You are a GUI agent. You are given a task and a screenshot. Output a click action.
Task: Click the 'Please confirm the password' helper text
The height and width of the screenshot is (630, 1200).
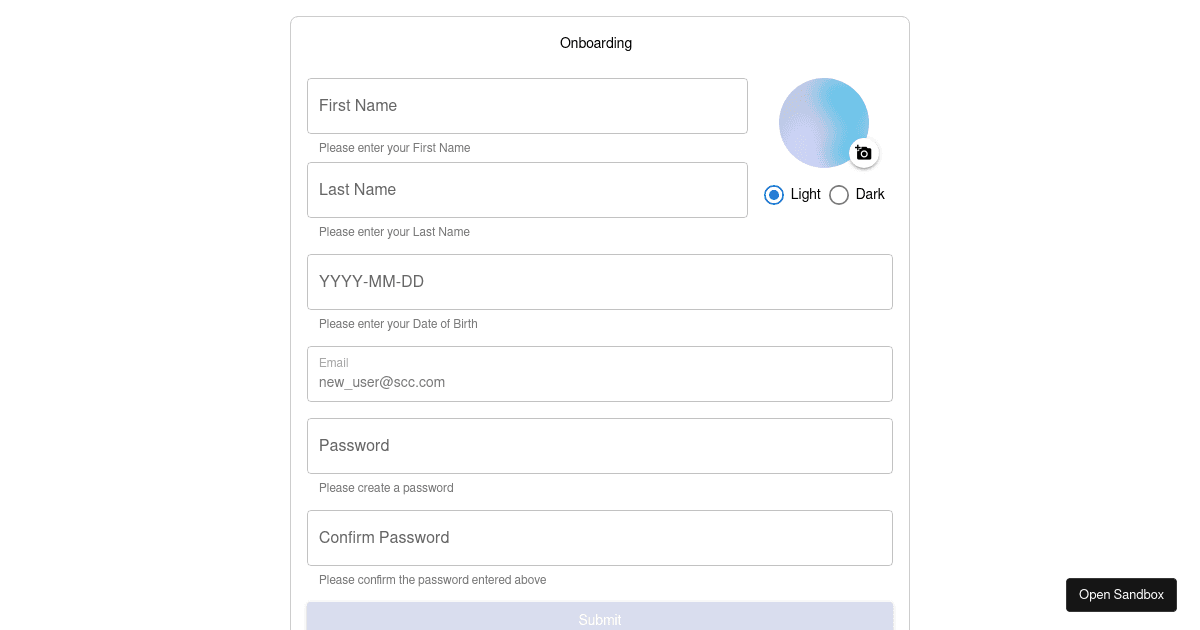[x=432, y=580]
